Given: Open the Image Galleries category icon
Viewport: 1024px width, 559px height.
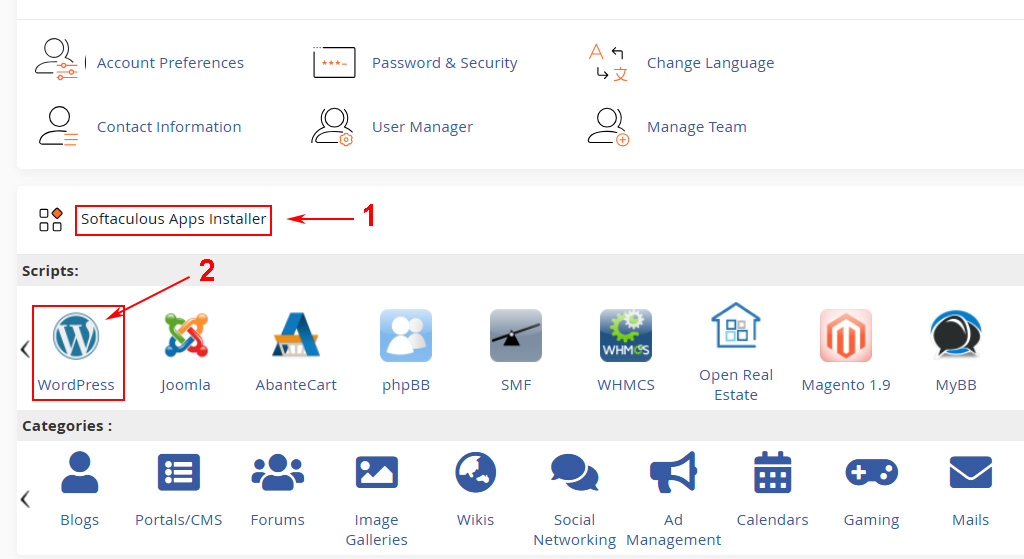Looking at the screenshot, I should (x=377, y=472).
